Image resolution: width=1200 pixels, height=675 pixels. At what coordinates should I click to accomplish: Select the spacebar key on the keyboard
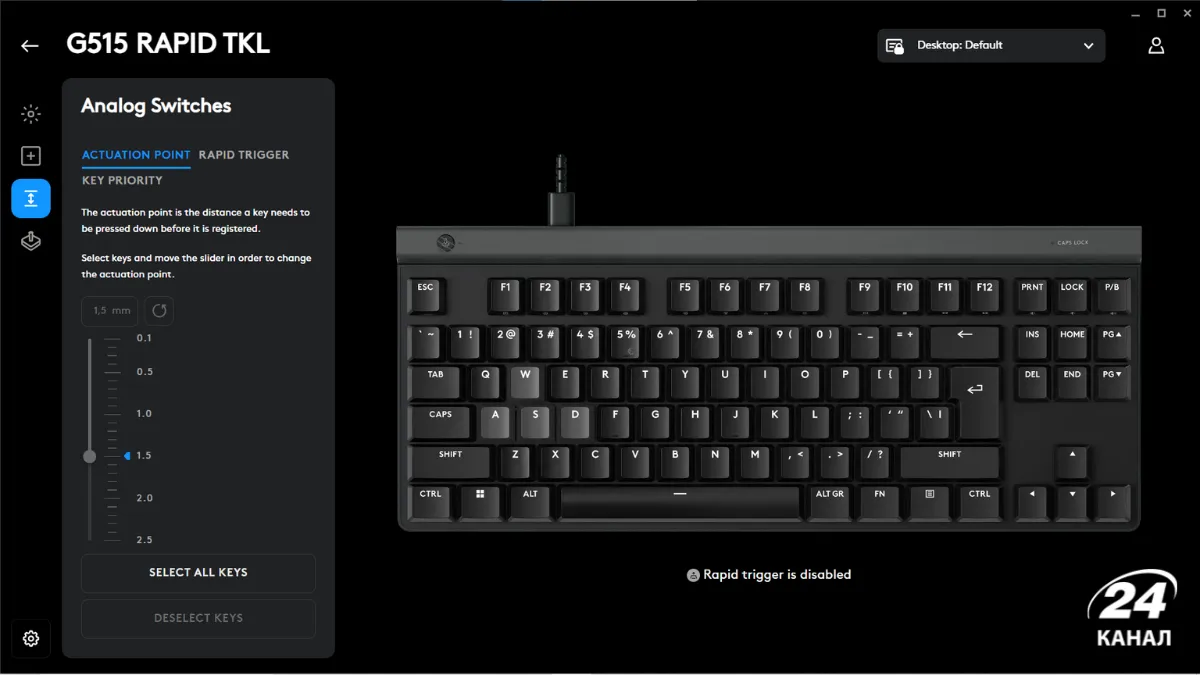click(x=680, y=502)
